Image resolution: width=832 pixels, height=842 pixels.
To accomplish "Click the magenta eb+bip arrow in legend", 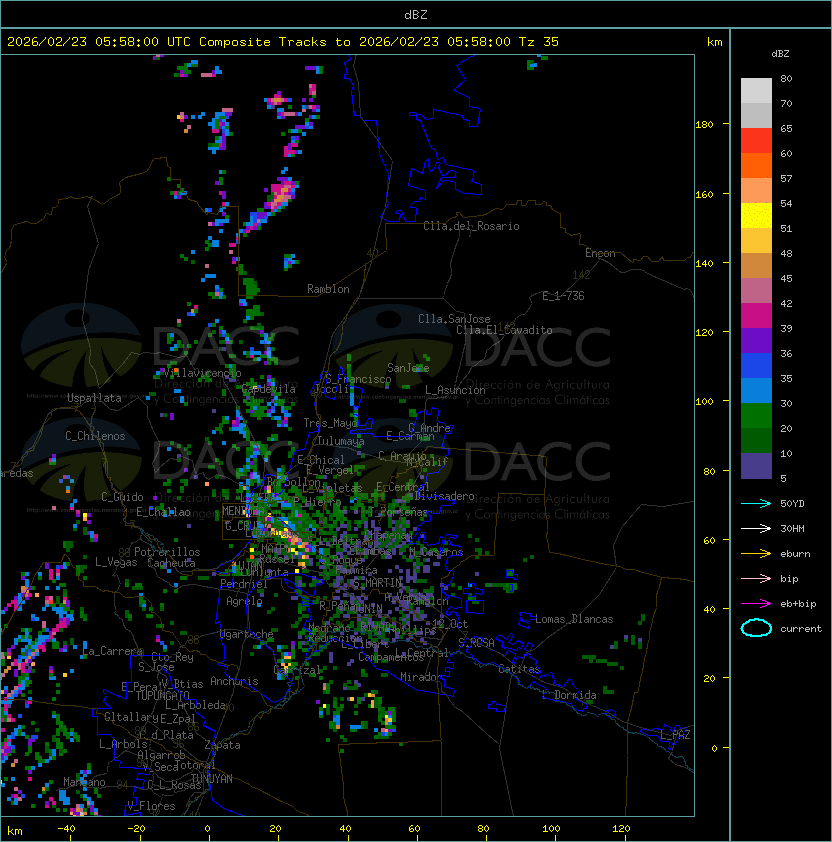I will click(756, 604).
